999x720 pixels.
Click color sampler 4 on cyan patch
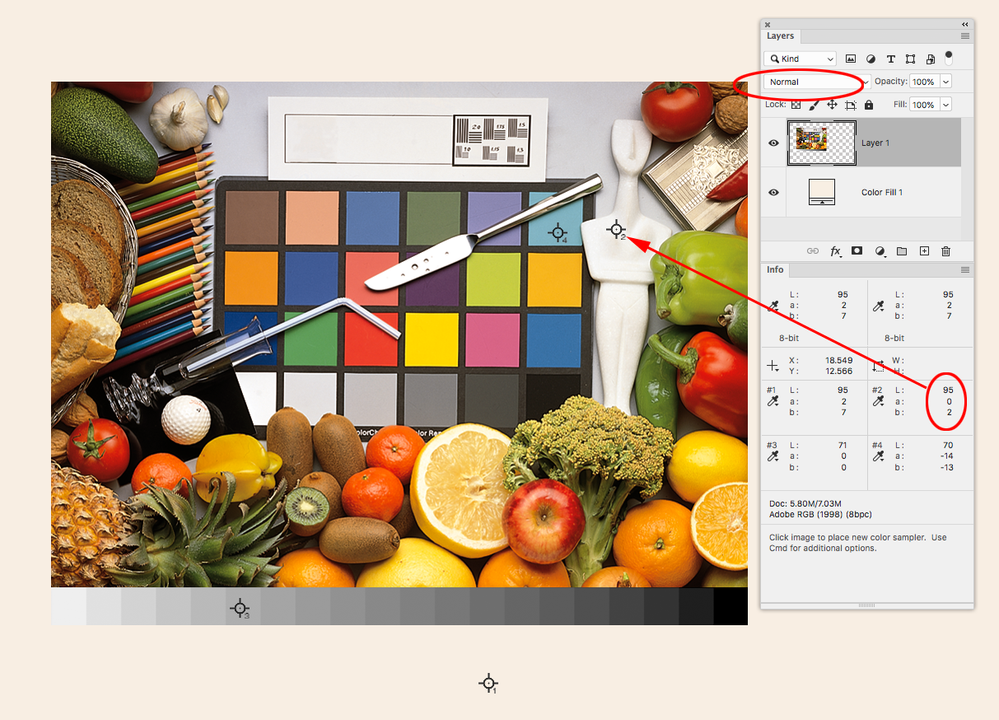(x=557, y=233)
